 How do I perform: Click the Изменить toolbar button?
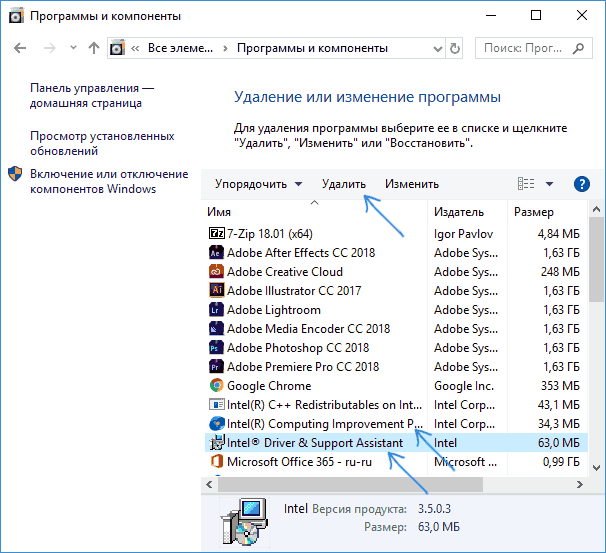pos(412,184)
